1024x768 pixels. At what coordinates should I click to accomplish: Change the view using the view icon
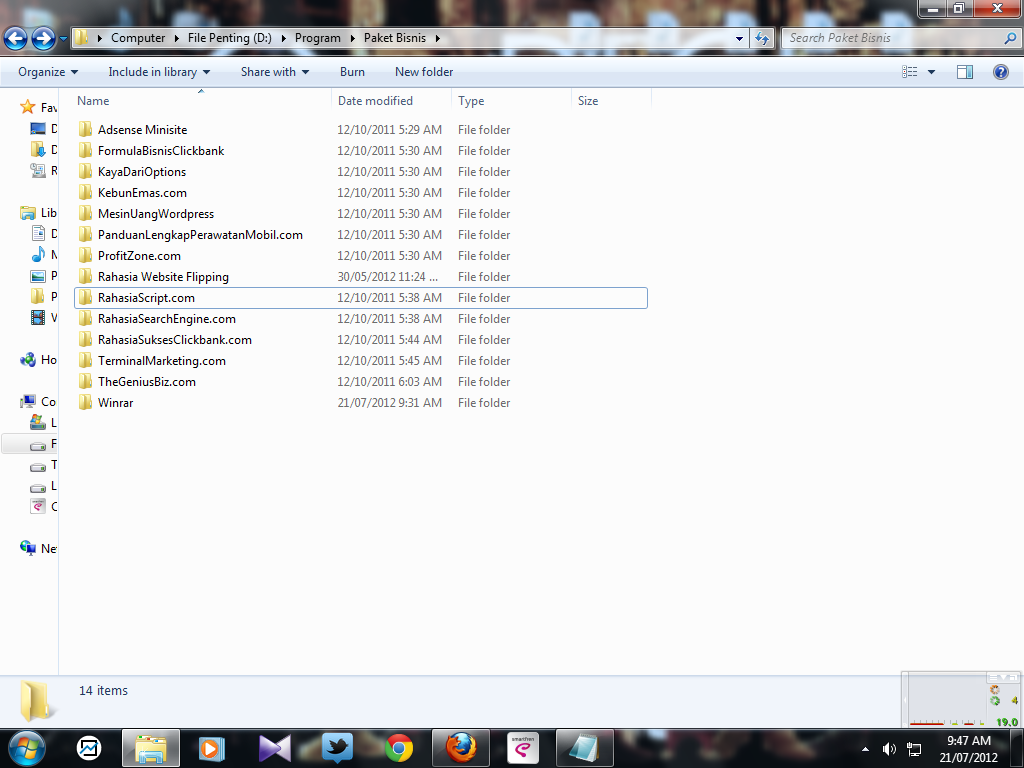910,72
